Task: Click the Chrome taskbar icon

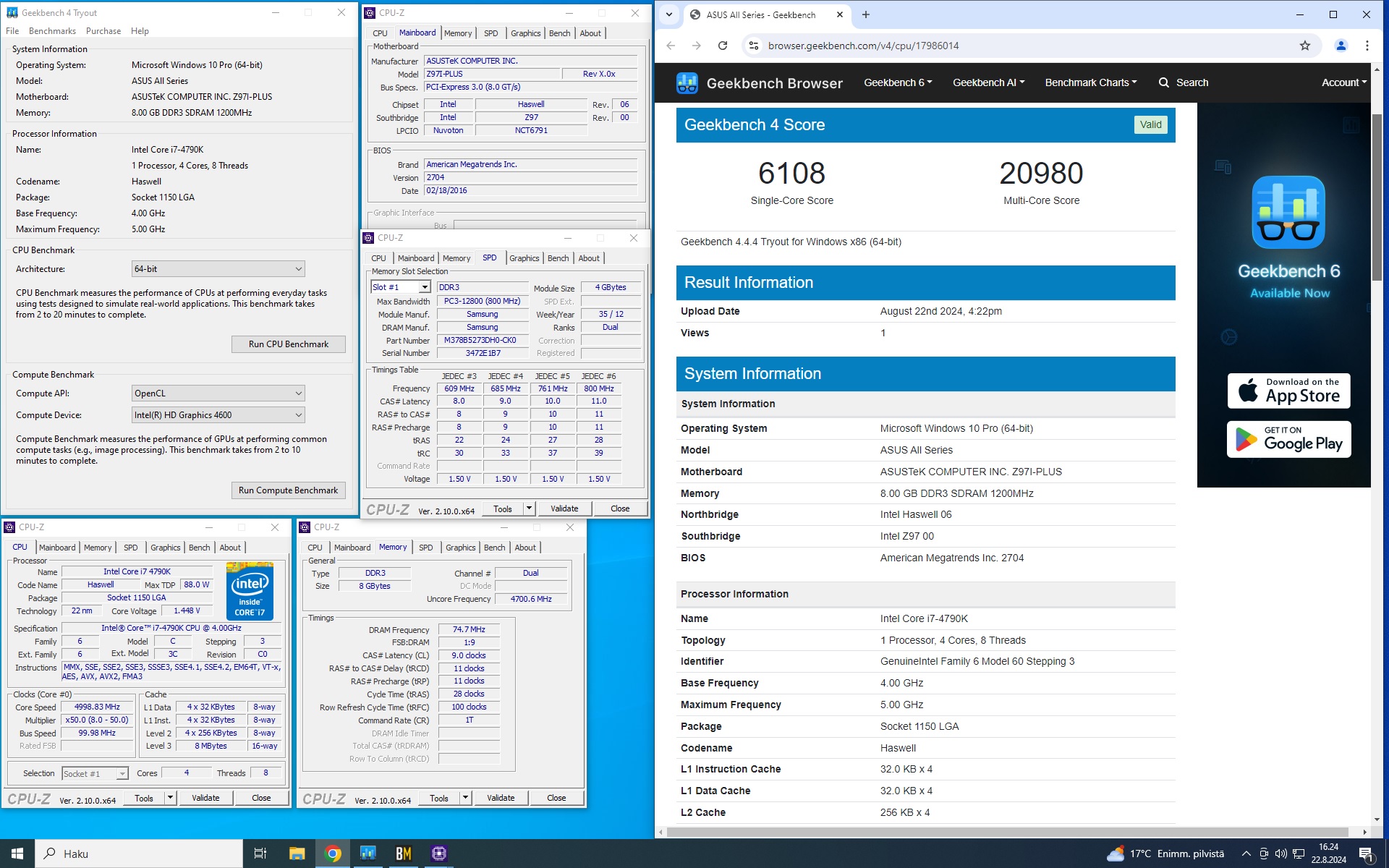Action: [333, 854]
